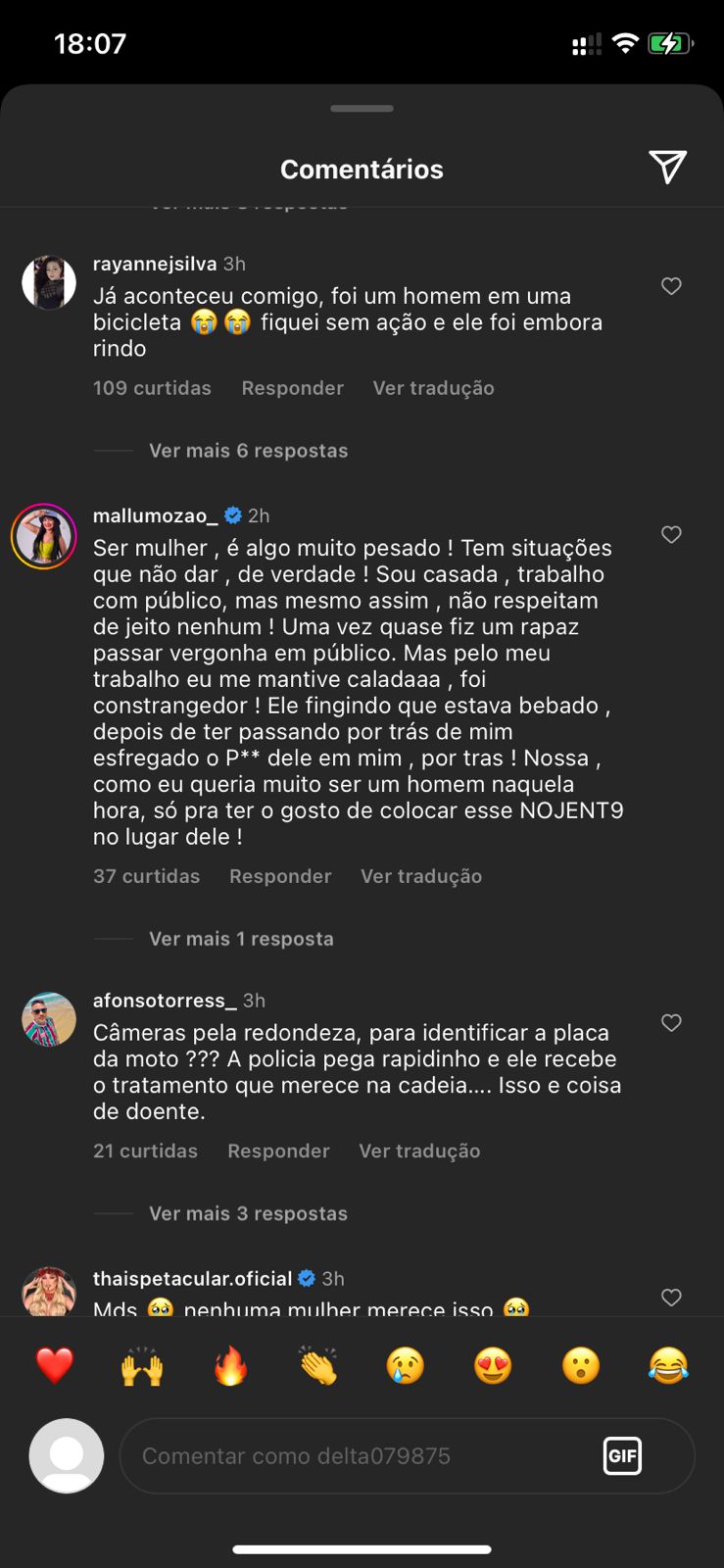Tap the sheet drag handle bar

pos(362,109)
